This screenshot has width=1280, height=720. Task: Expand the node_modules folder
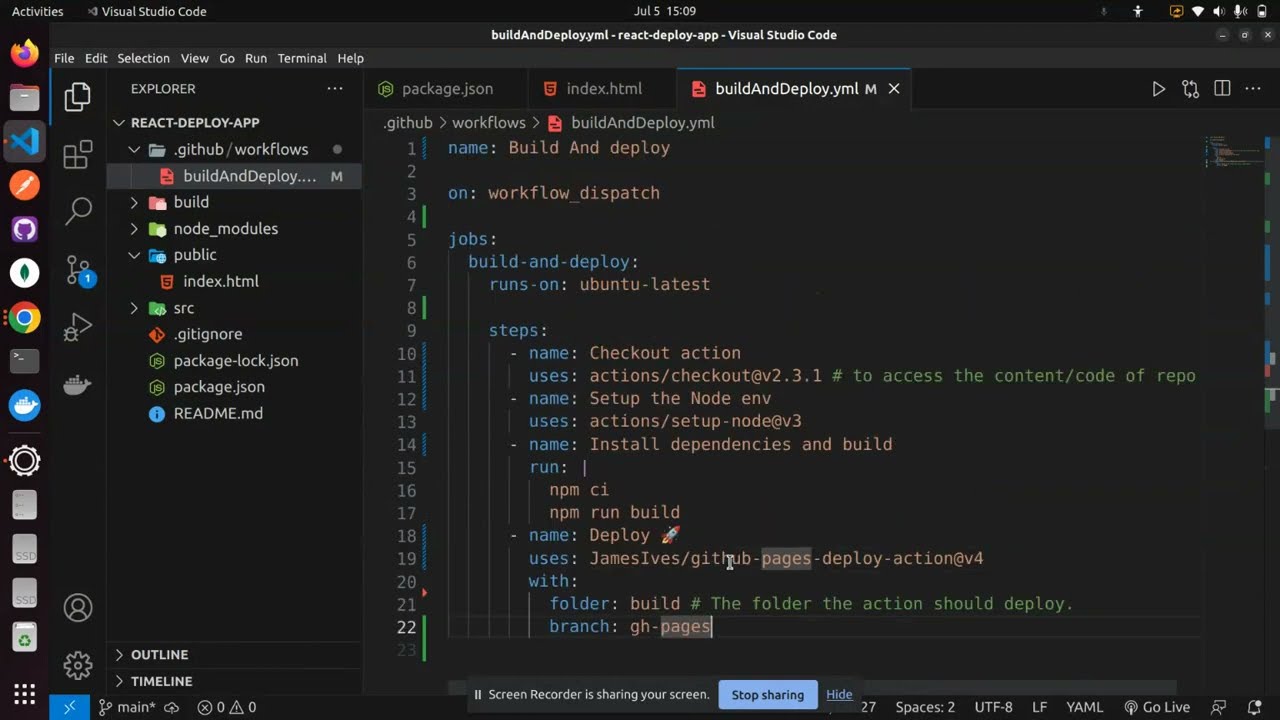pos(225,228)
